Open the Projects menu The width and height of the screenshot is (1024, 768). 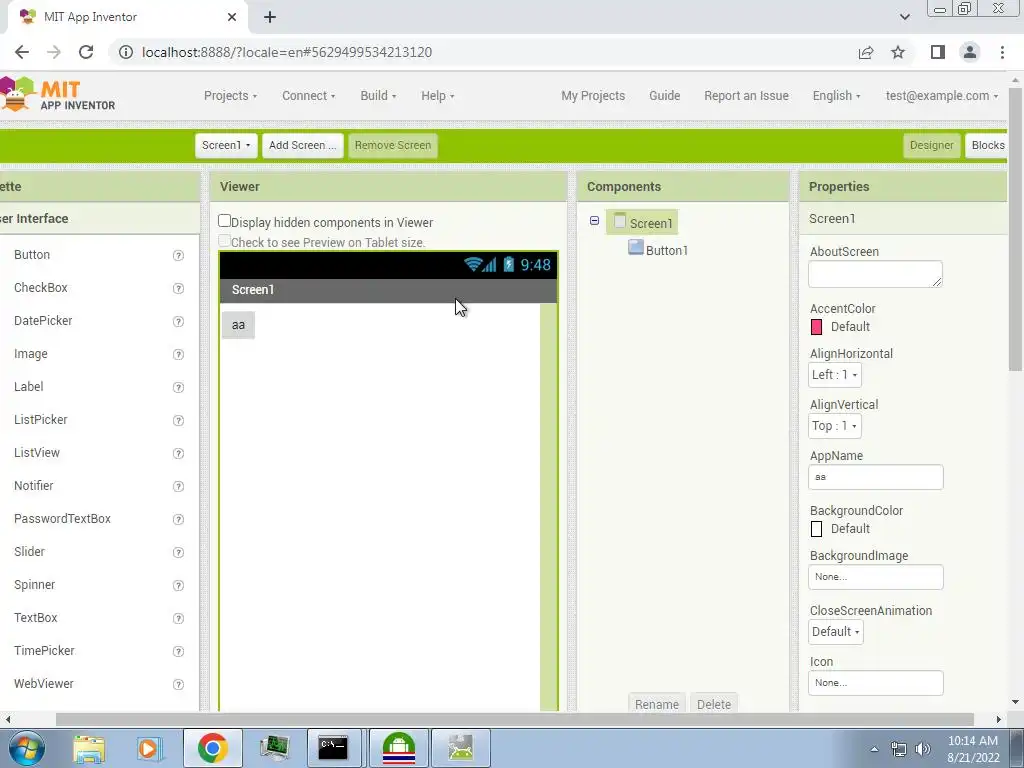pos(231,95)
